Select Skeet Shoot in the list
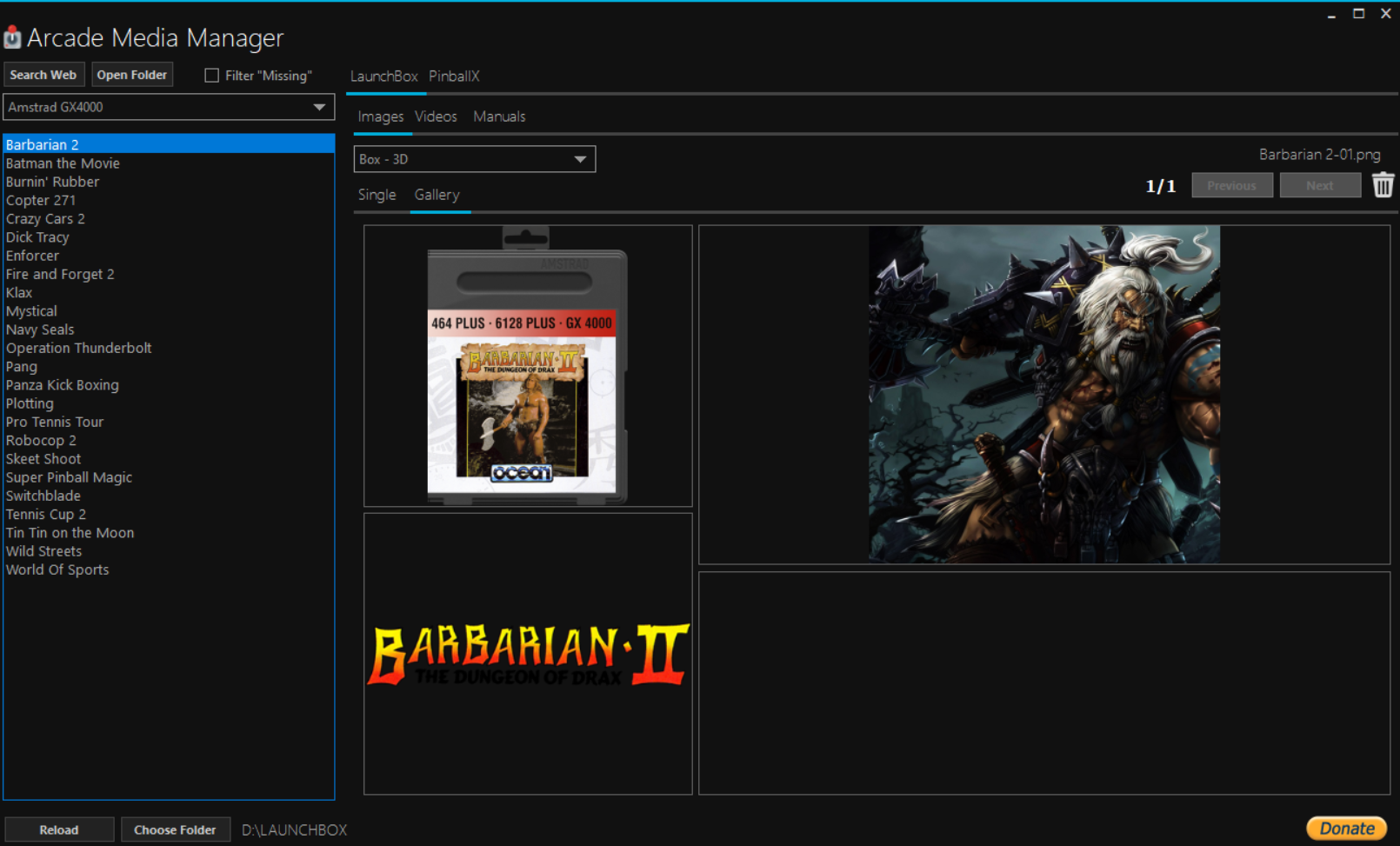Viewport: 1400px width, 846px height. click(169, 459)
